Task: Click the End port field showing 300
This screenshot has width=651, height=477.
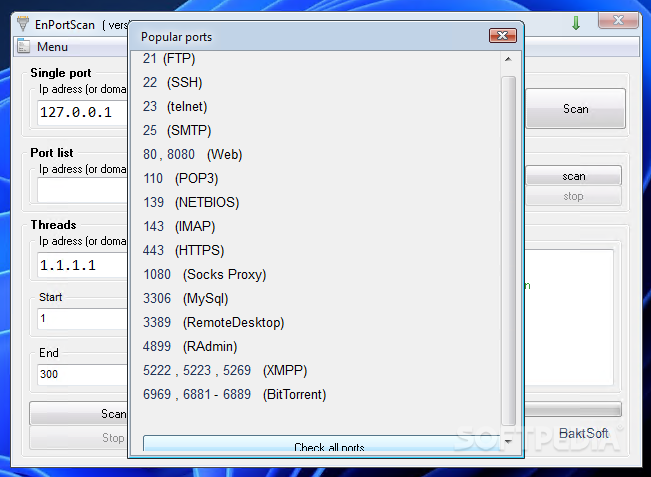Action: 82,374
